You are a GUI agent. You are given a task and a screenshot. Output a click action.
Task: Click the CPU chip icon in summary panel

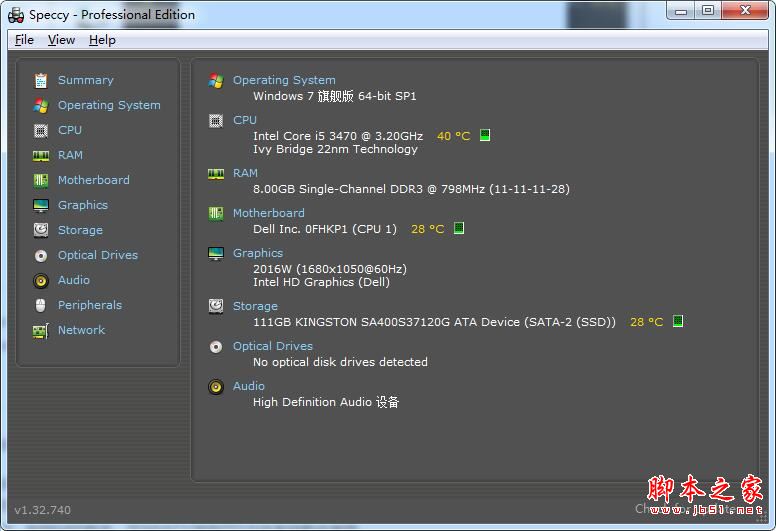[x=216, y=120]
